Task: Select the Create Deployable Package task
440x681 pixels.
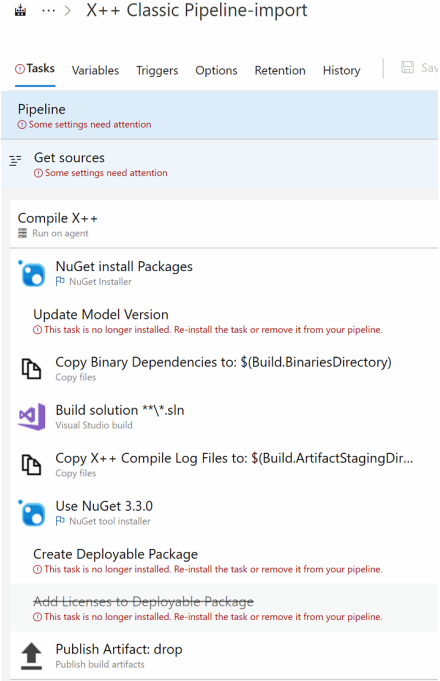Action: [224, 560]
